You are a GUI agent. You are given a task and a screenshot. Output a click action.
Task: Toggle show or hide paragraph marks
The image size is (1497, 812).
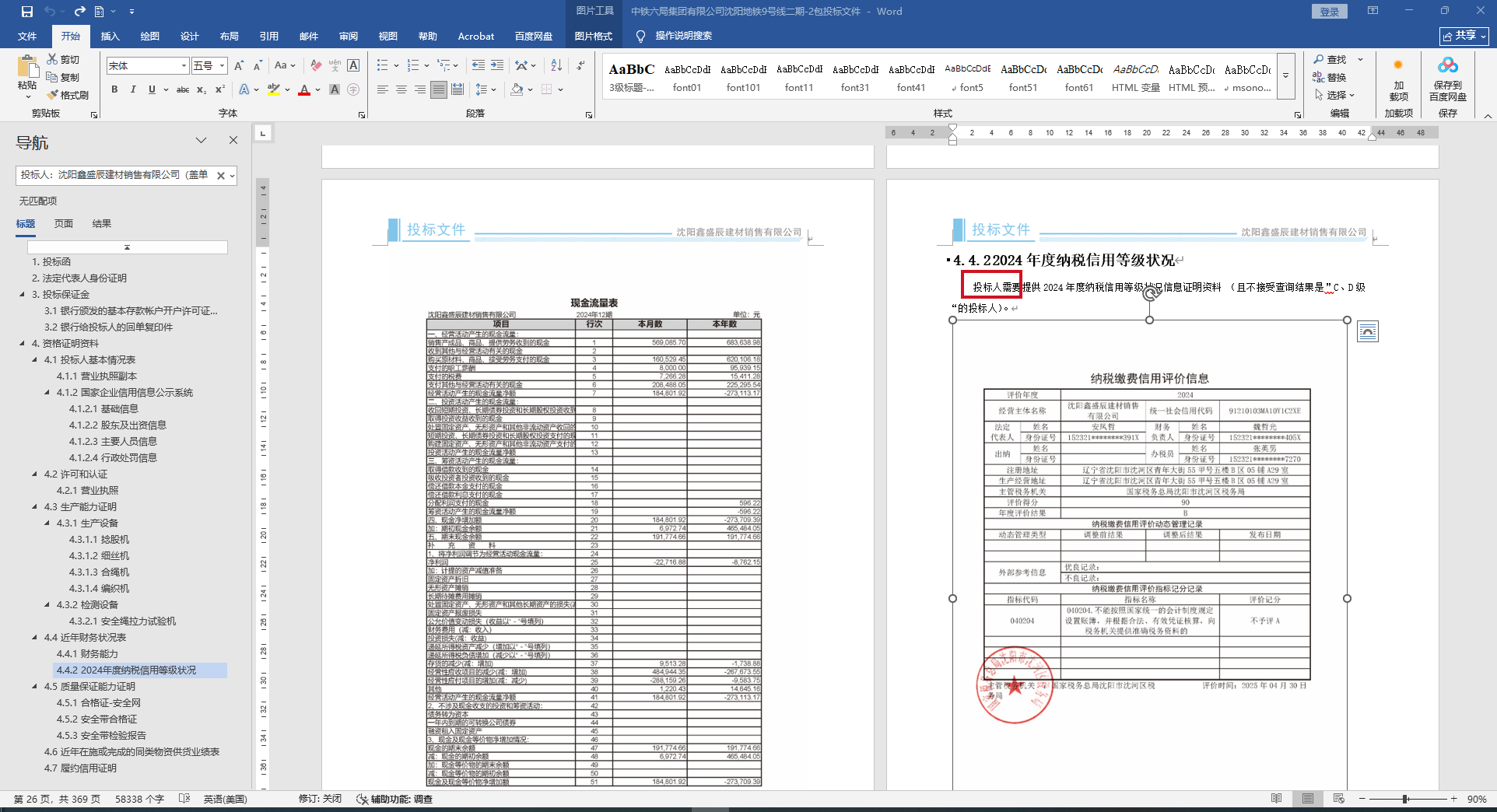(x=580, y=66)
